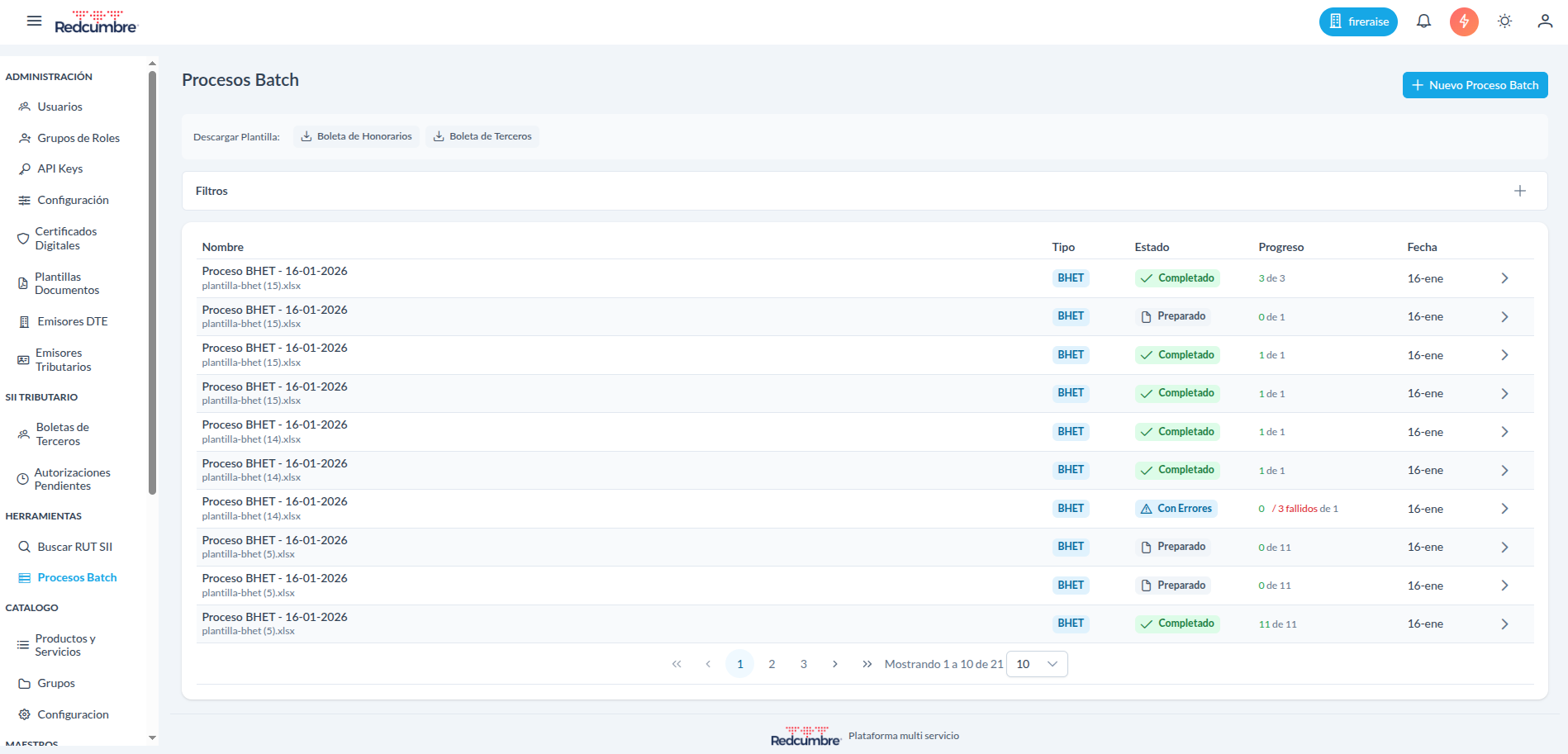Open the user profile icon
Image resolution: width=1568 pixels, height=754 pixels.
click(1544, 21)
